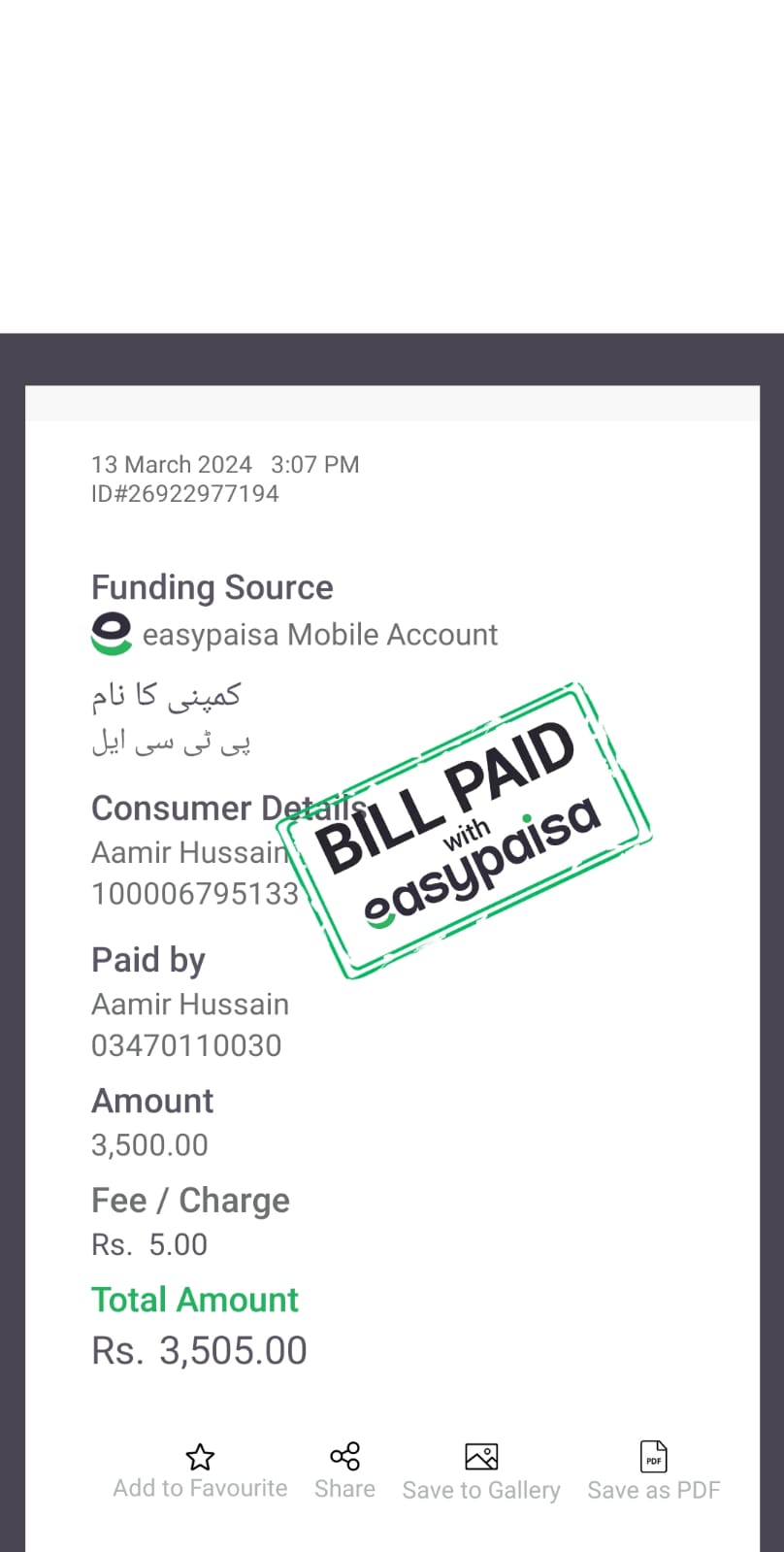Screen dimensions: 784x1552
Task: Click the easypaisa logo beside Mobile Account
Action: pos(112,634)
